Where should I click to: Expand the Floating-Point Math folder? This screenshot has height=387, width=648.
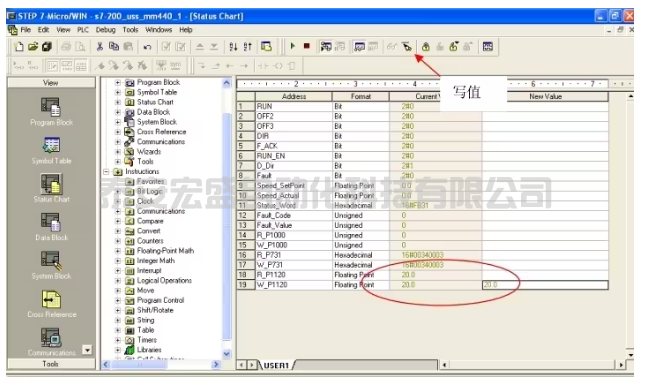click(118, 251)
